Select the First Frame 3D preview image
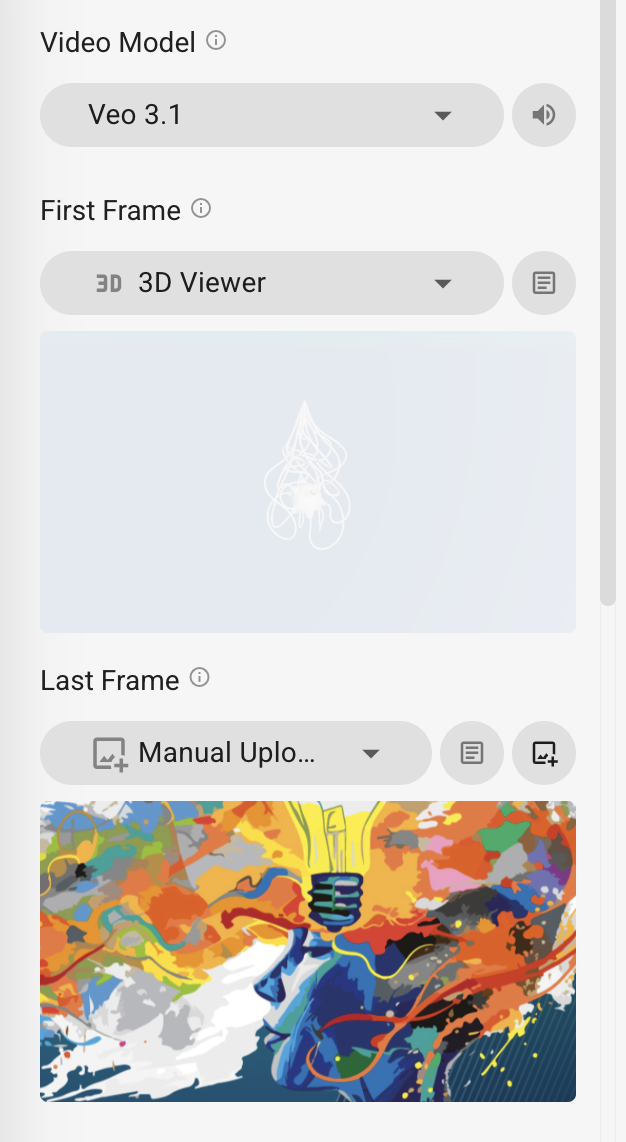This screenshot has width=626, height=1142. click(x=308, y=482)
